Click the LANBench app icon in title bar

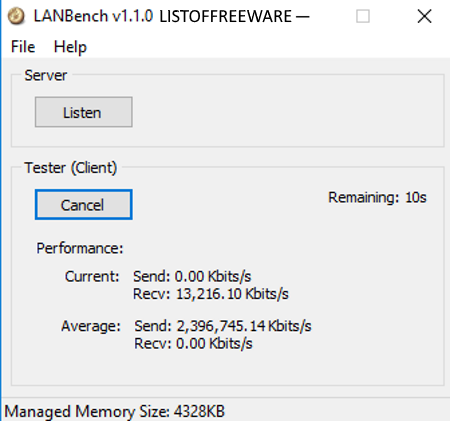pyautogui.click(x=16, y=16)
